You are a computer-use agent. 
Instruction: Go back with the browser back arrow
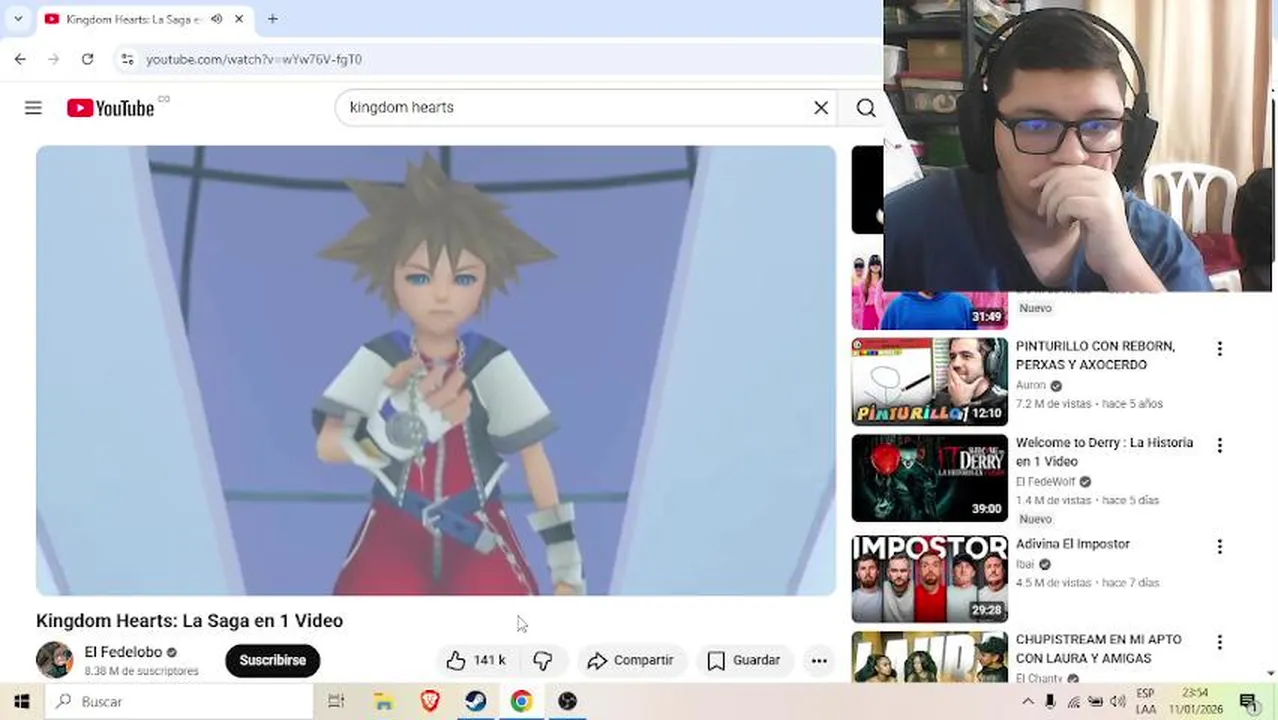point(20,59)
